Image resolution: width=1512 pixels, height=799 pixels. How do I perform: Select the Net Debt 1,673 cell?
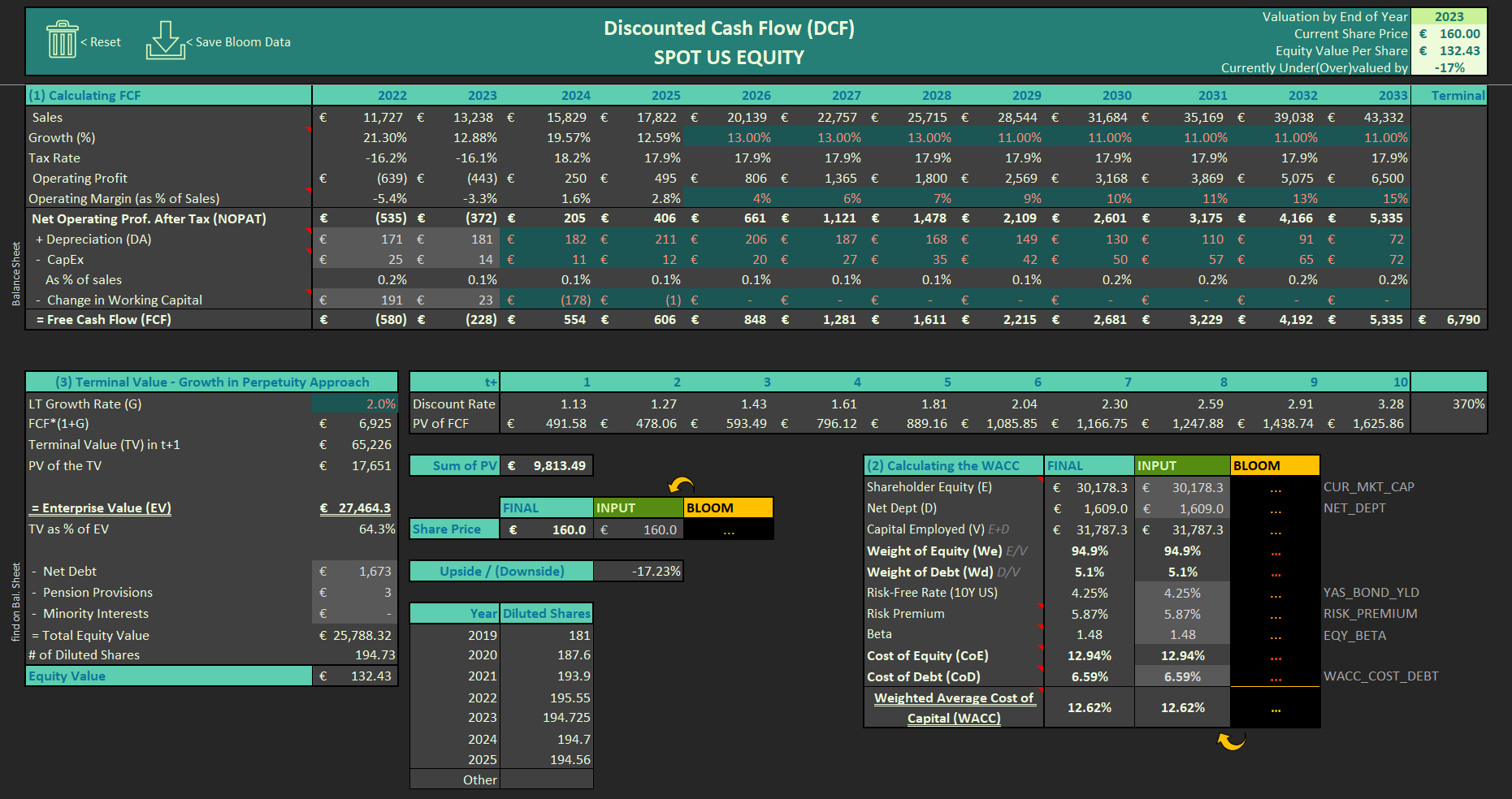355,571
